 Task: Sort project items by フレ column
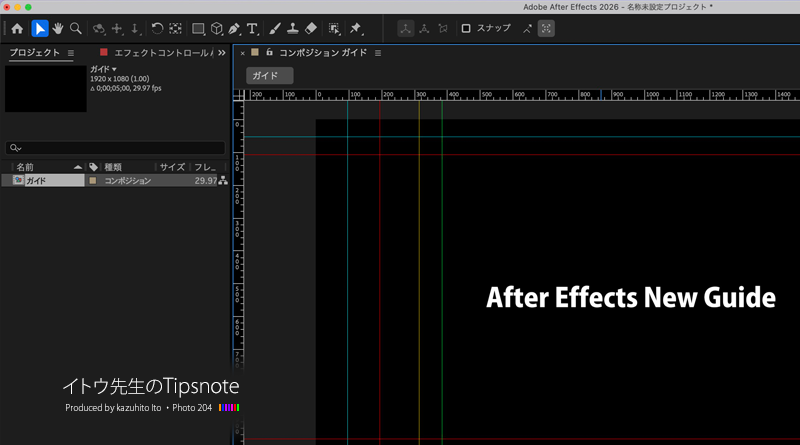click(207, 167)
